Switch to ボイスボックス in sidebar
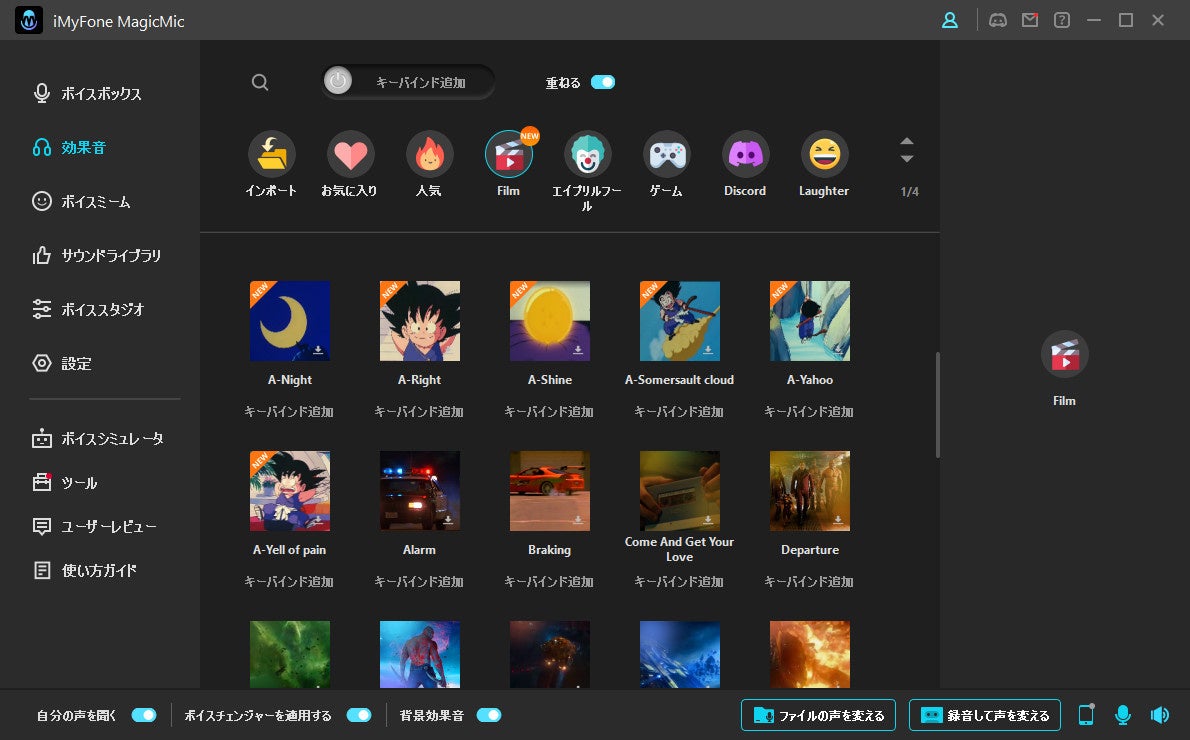Viewport: 1190px width, 740px height. click(x=101, y=94)
